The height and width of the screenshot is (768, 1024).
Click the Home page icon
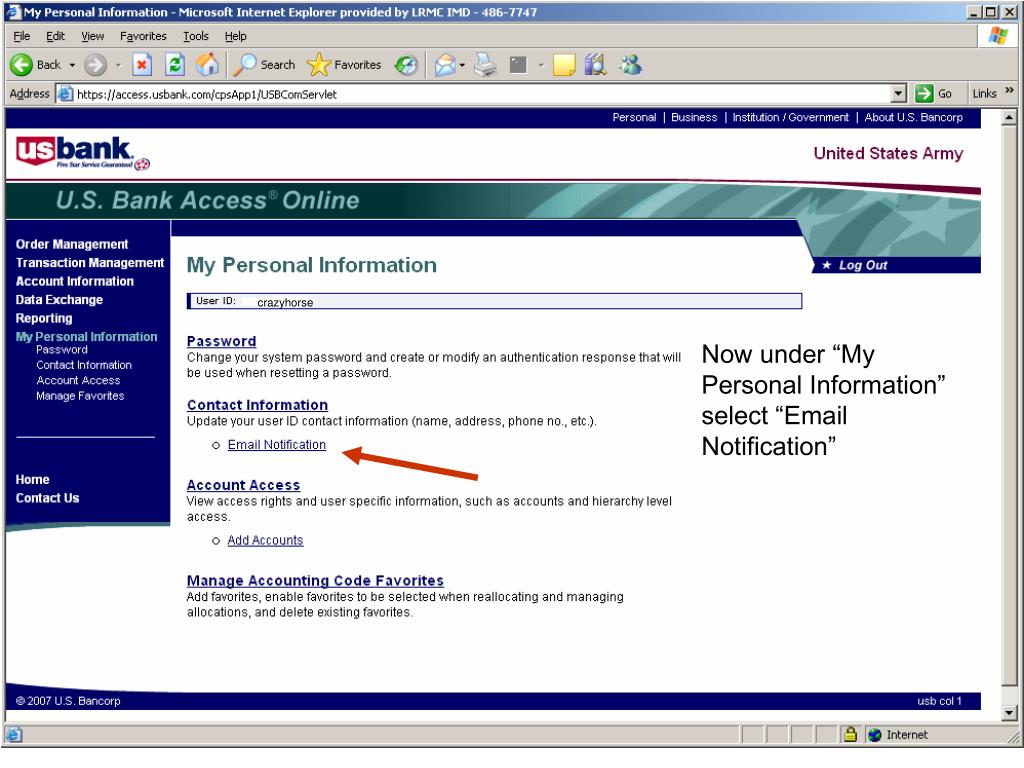[x=208, y=65]
